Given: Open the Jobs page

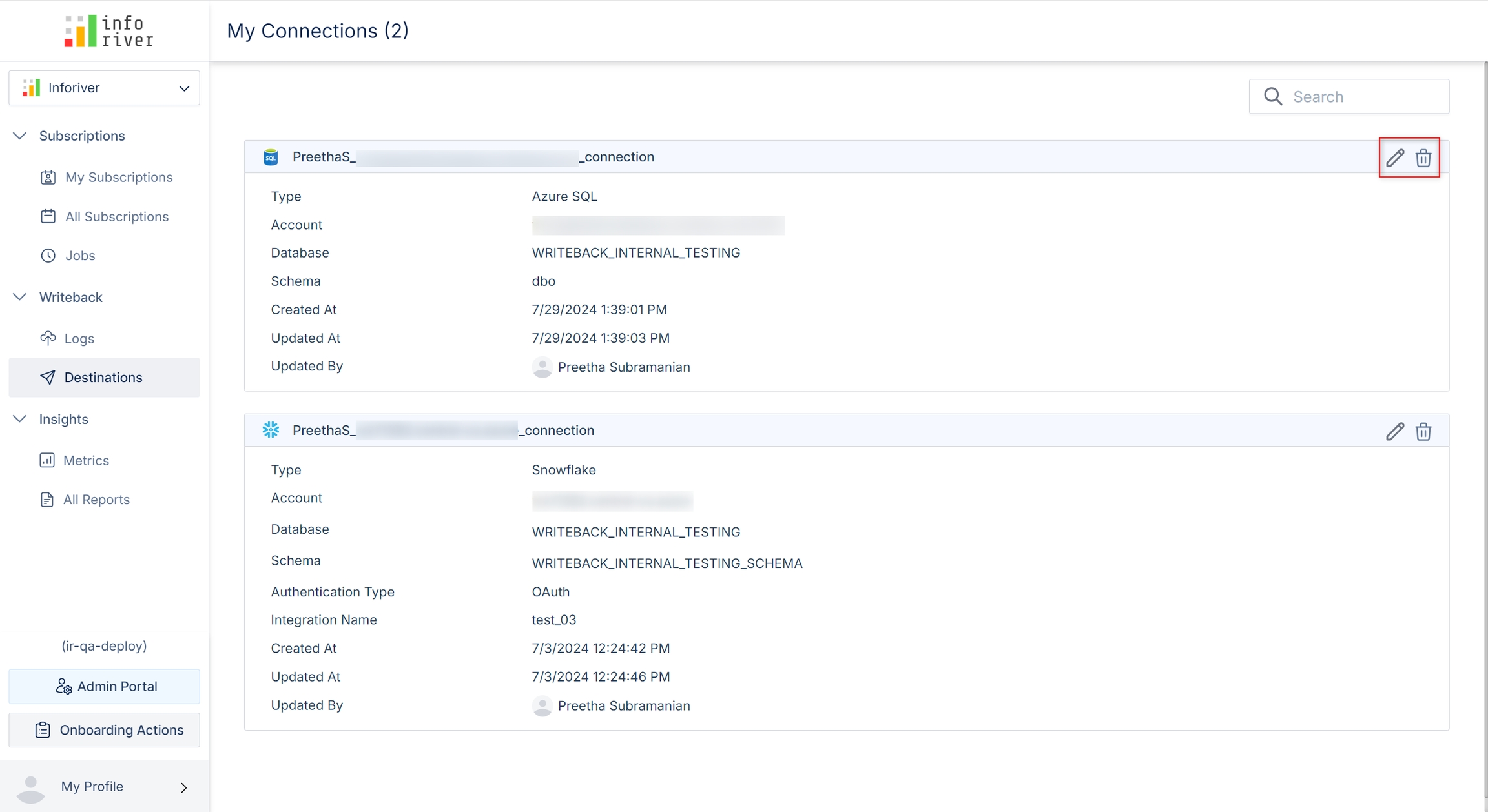Looking at the screenshot, I should (79, 256).
